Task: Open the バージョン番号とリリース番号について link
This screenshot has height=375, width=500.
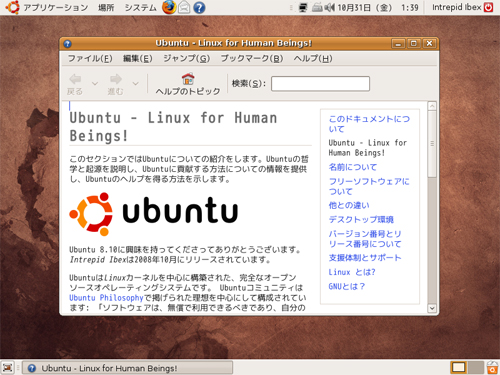Action: [x=365, y=239]
